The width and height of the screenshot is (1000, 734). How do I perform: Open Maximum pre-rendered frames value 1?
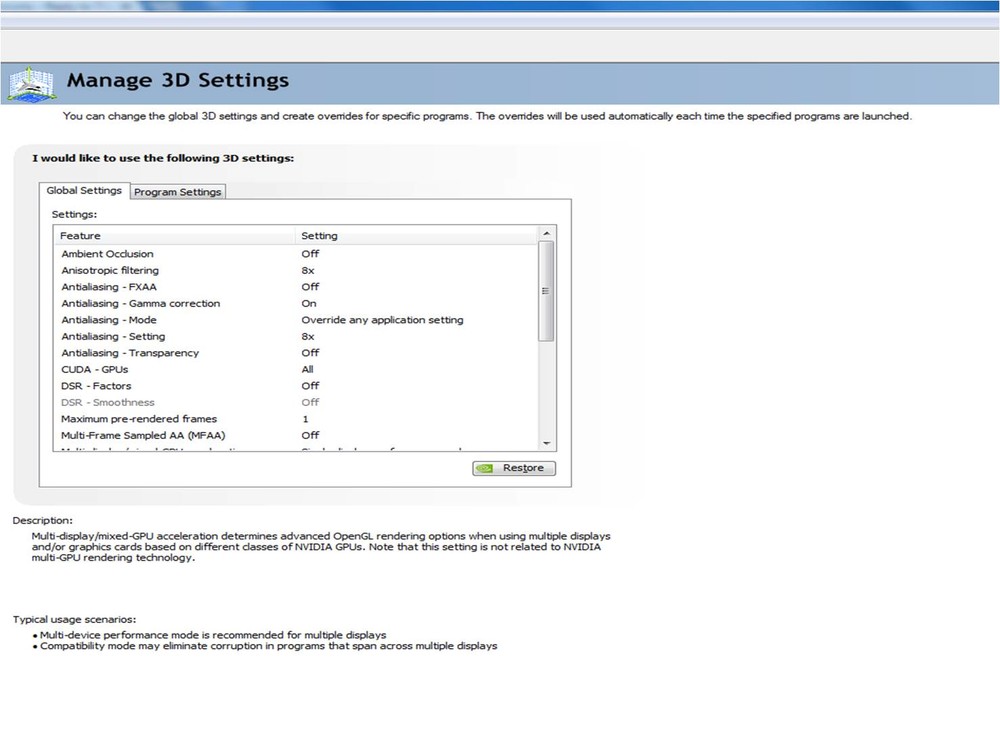[305, 419]
